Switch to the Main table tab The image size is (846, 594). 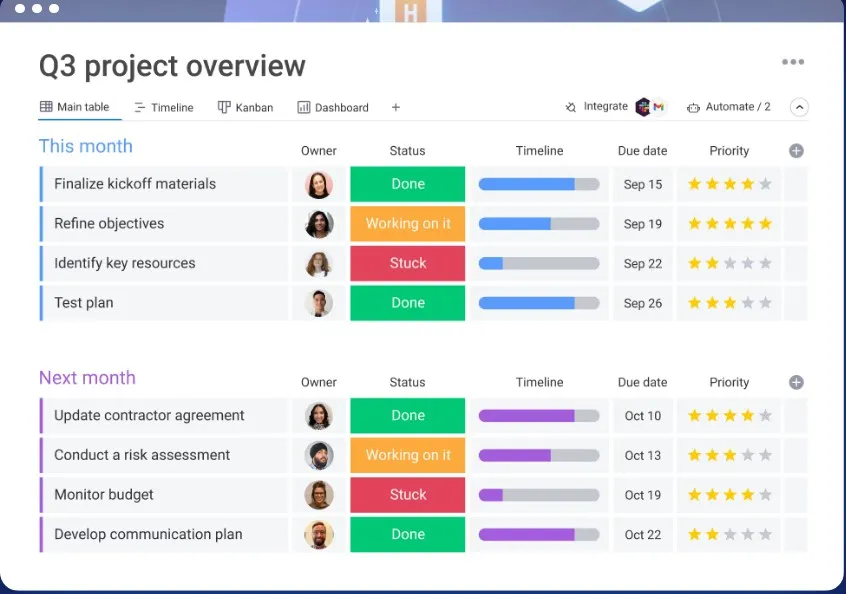pos(79,106)
